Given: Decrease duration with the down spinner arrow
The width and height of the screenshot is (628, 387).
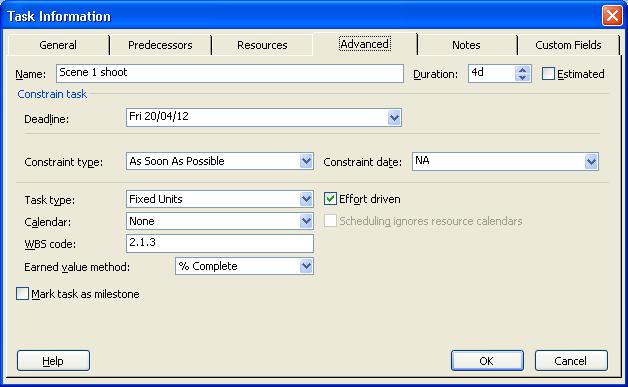Looking at the screenshot, I should (522, 77).
